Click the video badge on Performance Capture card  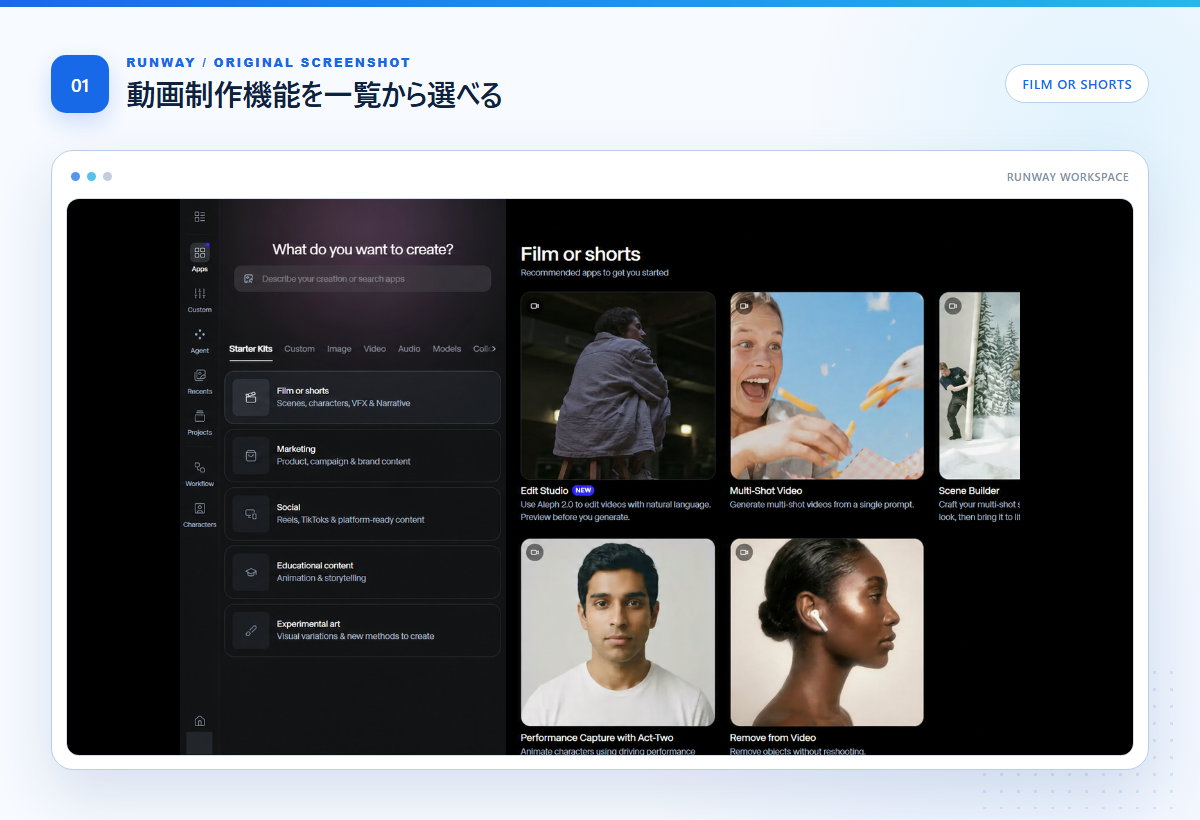[x=535, y=552]
